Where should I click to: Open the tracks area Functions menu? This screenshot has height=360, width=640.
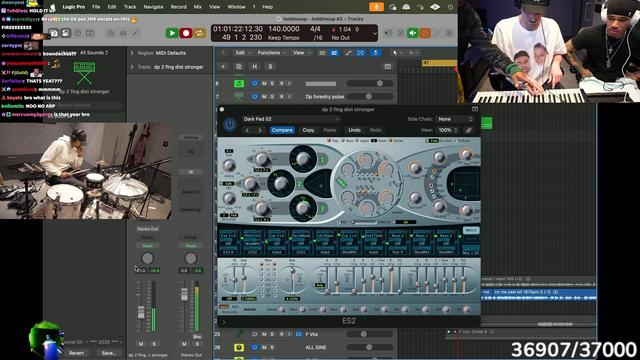[271, 53]
